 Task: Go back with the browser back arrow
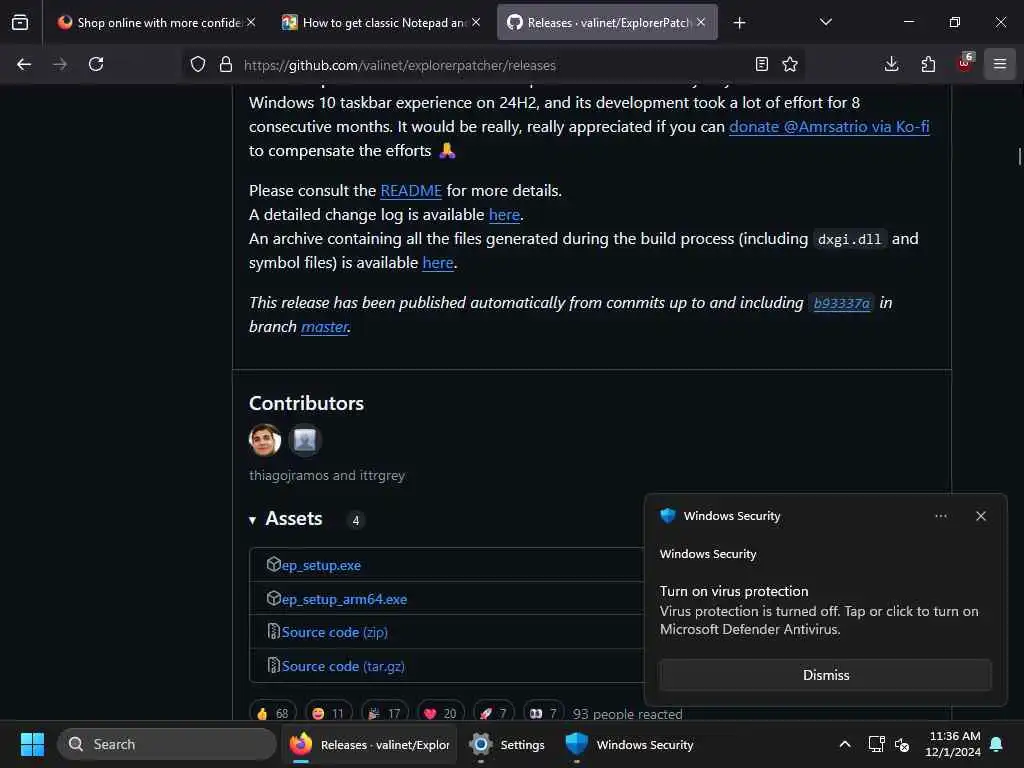(x=24, y=64)
